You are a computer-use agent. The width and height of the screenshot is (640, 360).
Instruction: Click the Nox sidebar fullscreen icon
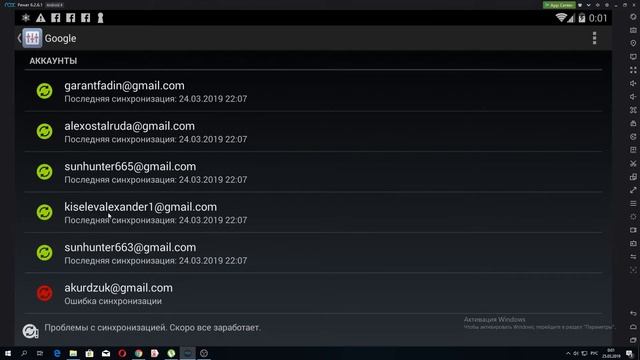point(633,70)
